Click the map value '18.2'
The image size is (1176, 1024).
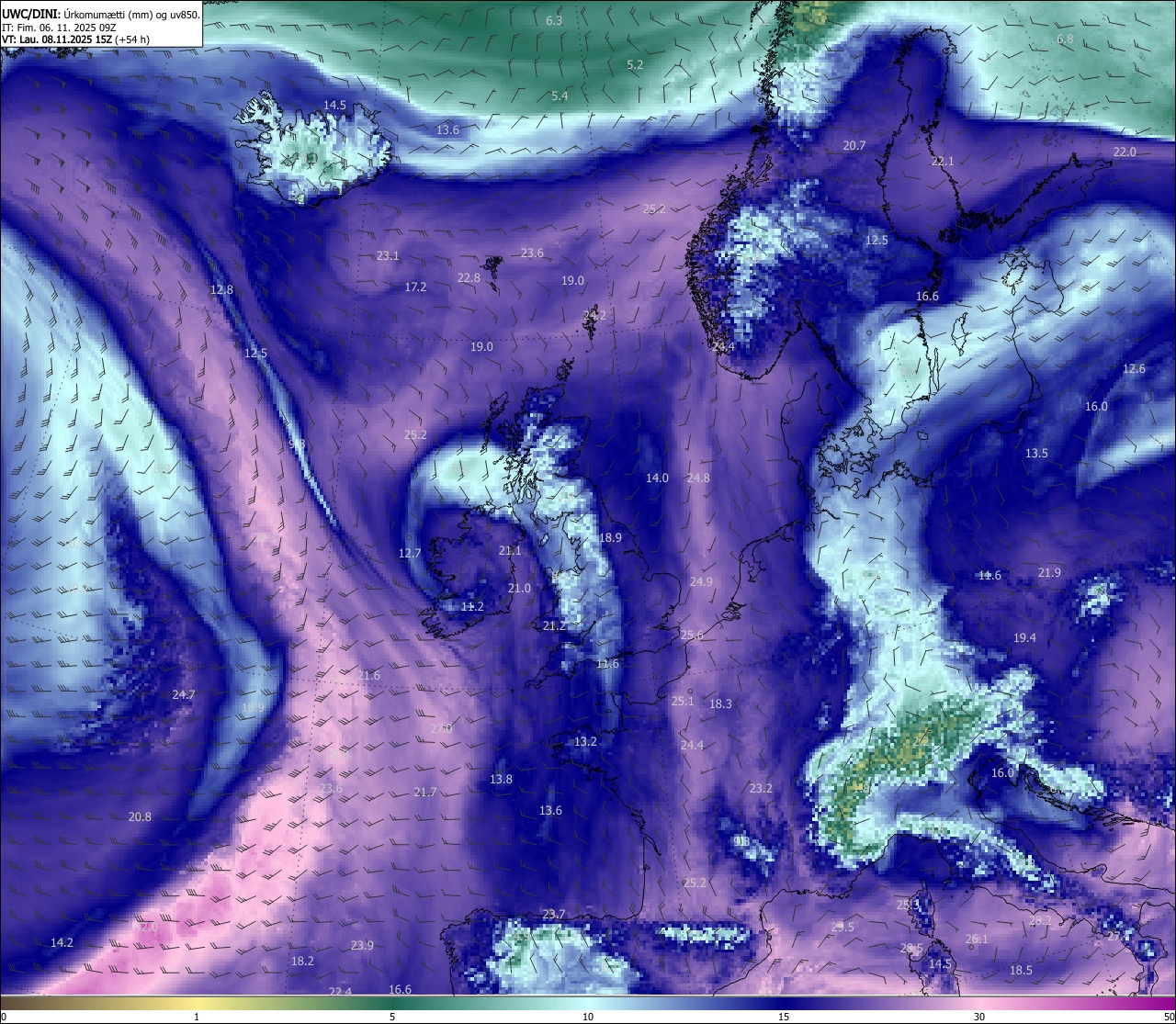pyautogui.click(x=302, y=961)
